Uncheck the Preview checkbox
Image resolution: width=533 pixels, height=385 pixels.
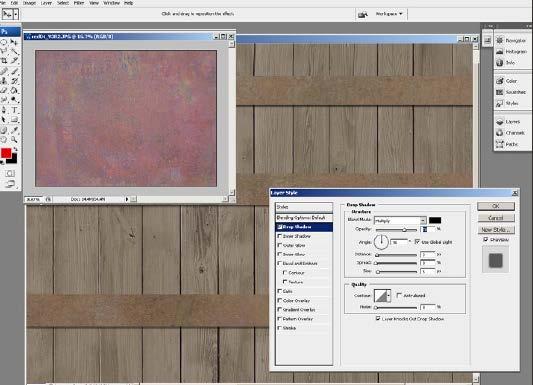[485, 239]
